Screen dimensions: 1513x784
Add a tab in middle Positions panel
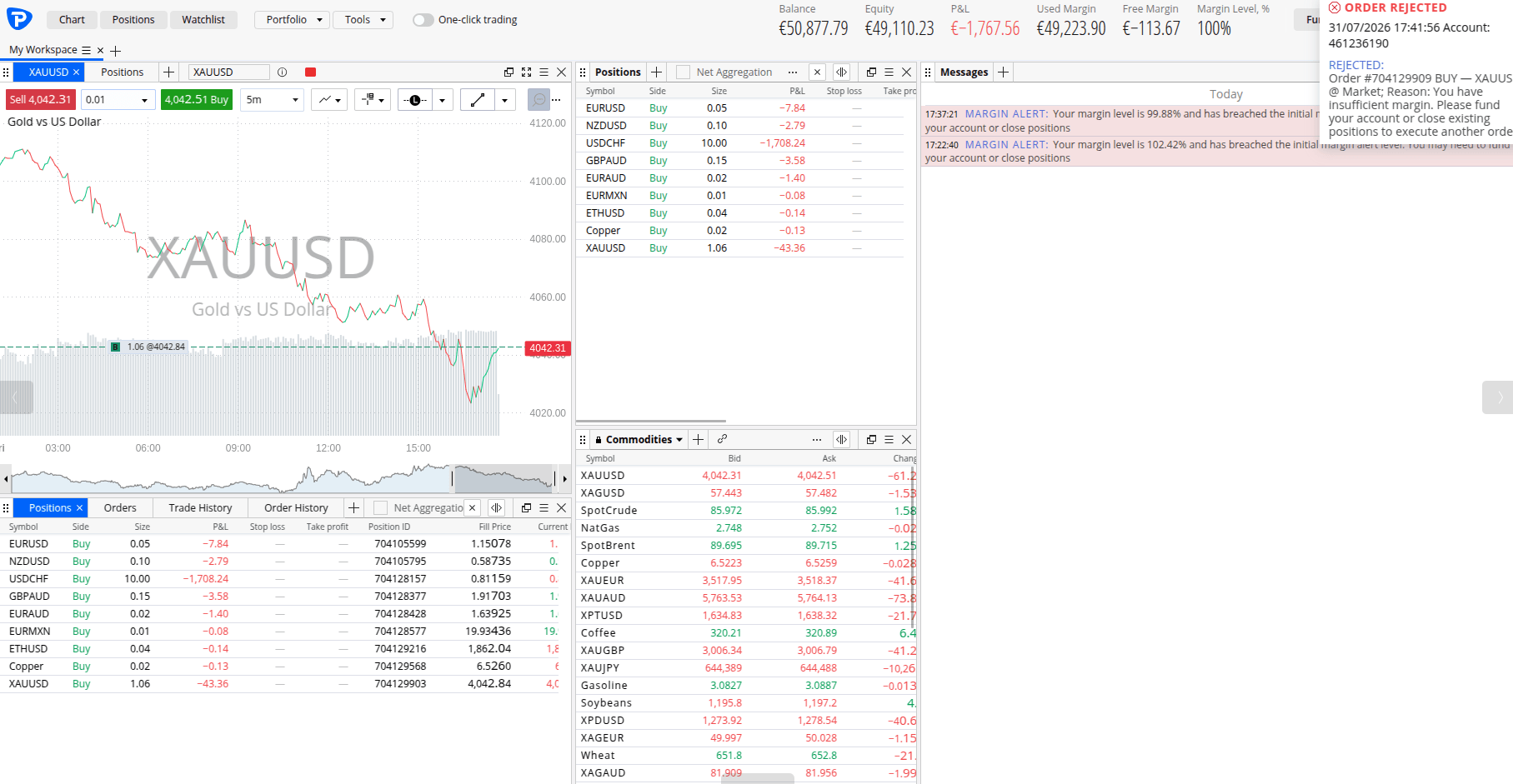point(656,72)
